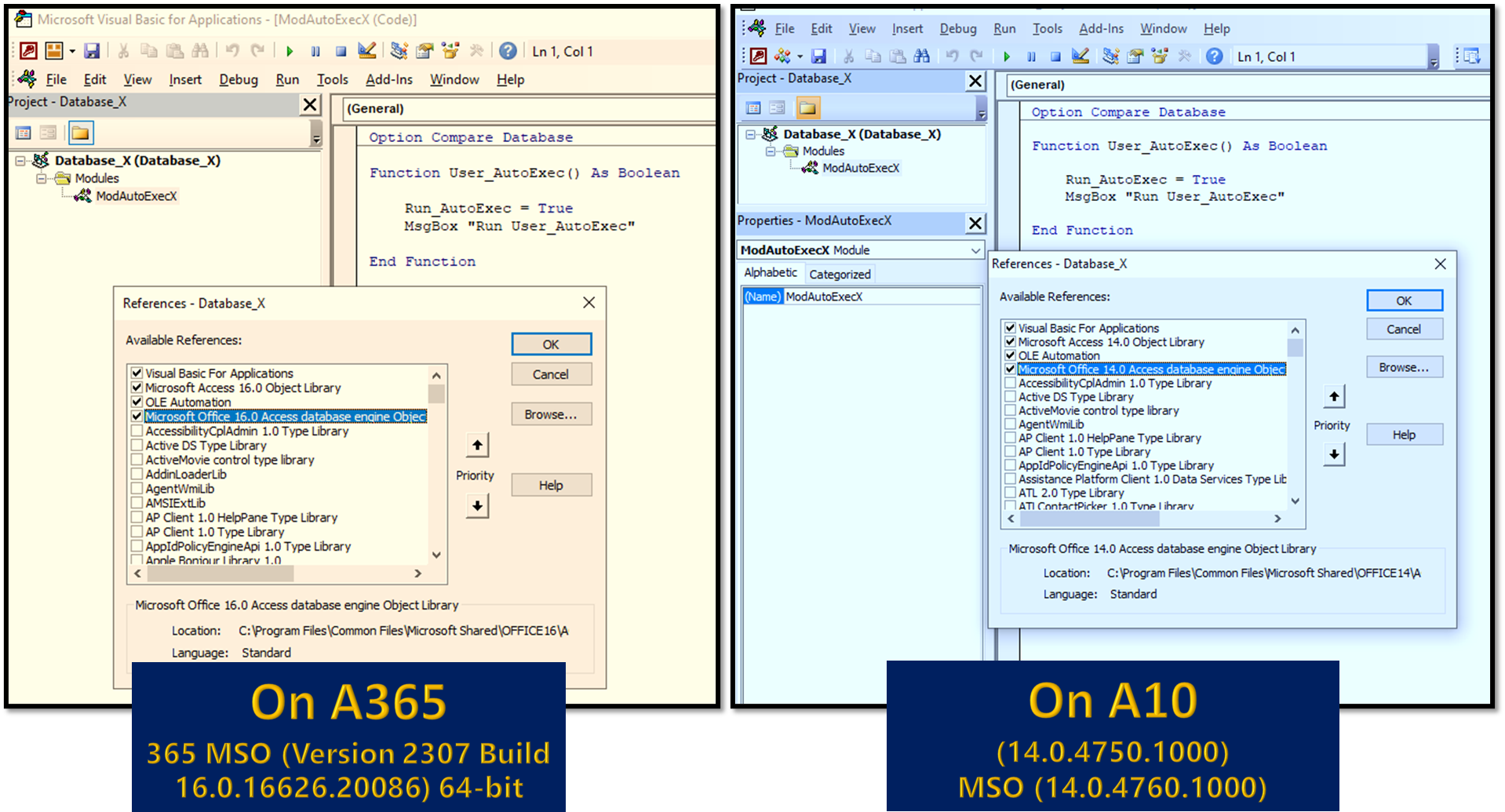This screenshot has width=1505, height=812.
Task: Check ActiveMovie control type library in A365
Action: [137, 460]
